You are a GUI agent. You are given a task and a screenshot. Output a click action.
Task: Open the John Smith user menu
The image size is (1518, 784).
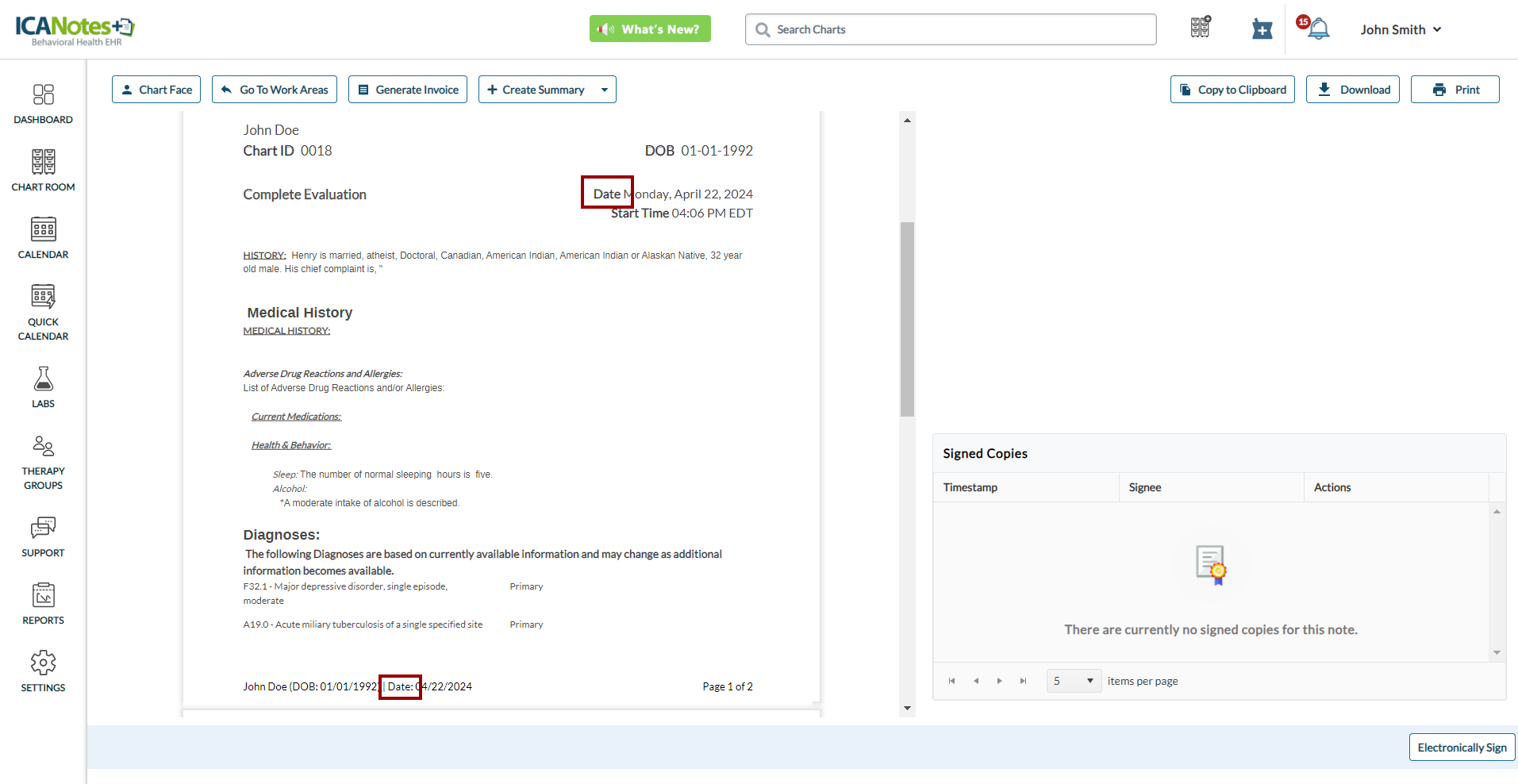[x=1401, y=29]
